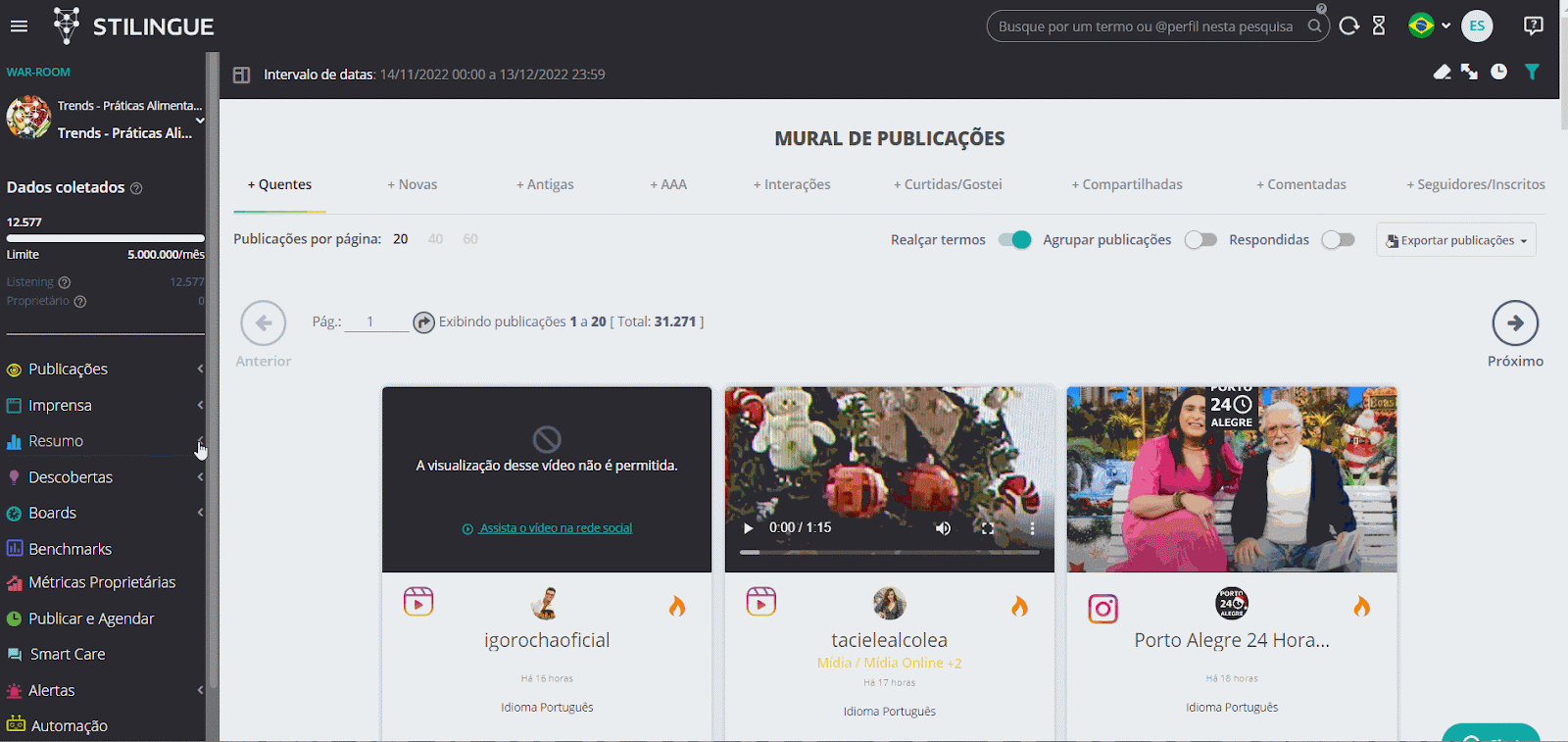Viewport: 1568px width, 742px height.
Task: Click the search term input field
Action: (1145, 26)
